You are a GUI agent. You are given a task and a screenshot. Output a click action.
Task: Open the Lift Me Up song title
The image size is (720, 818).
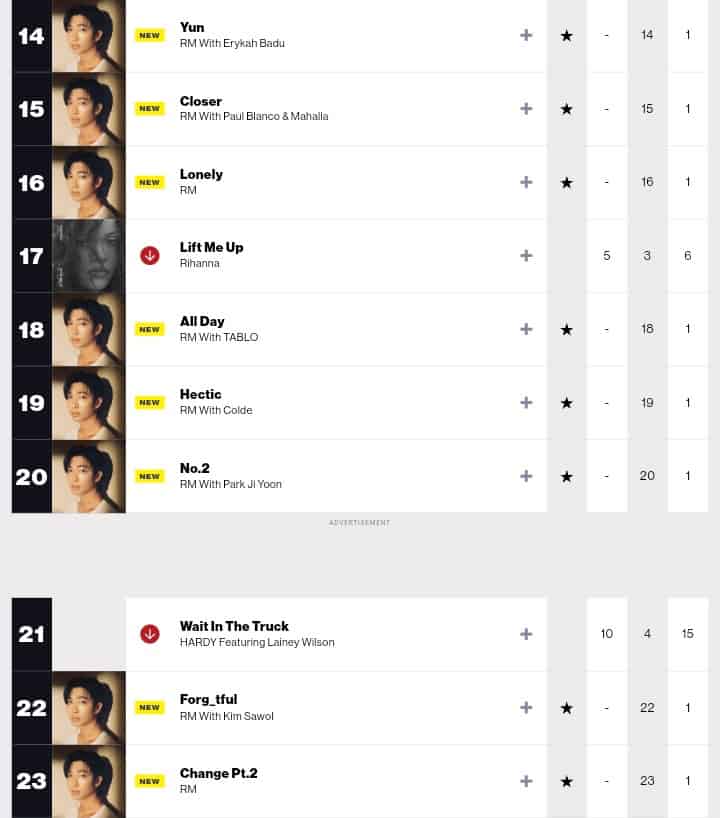tap(211, 247)
